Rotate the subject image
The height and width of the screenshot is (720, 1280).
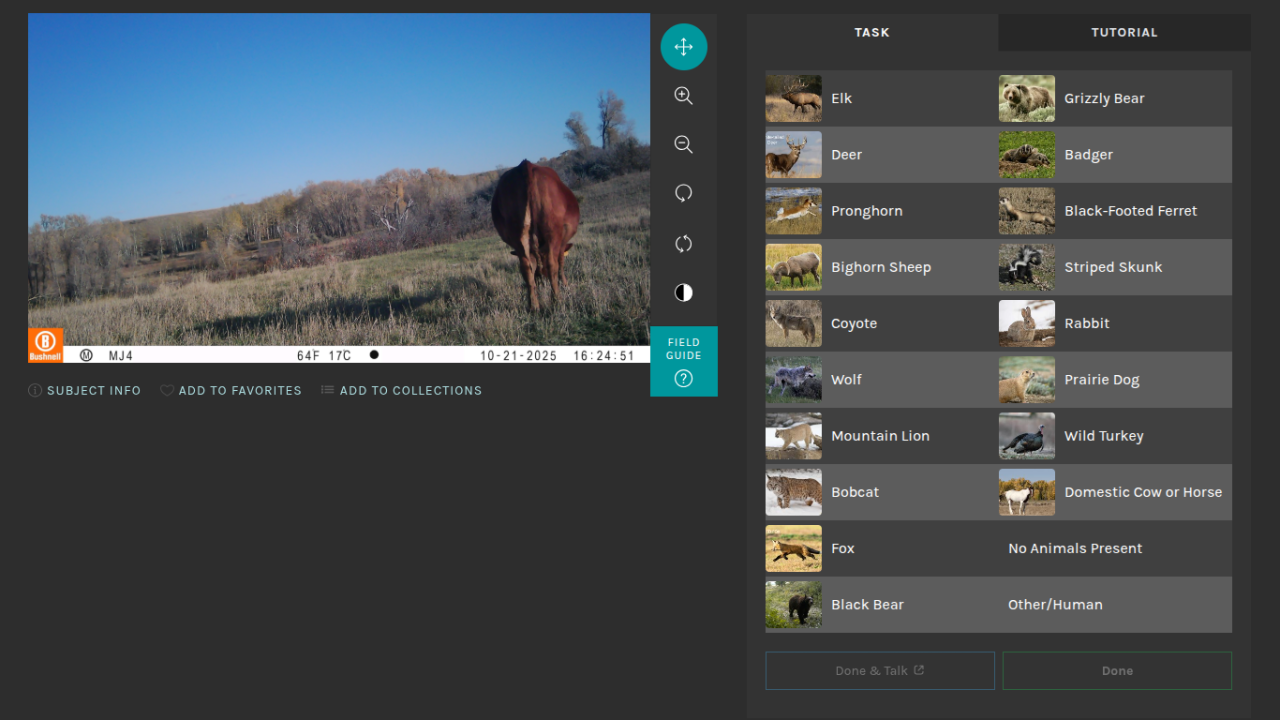click(x=684, y=194)
